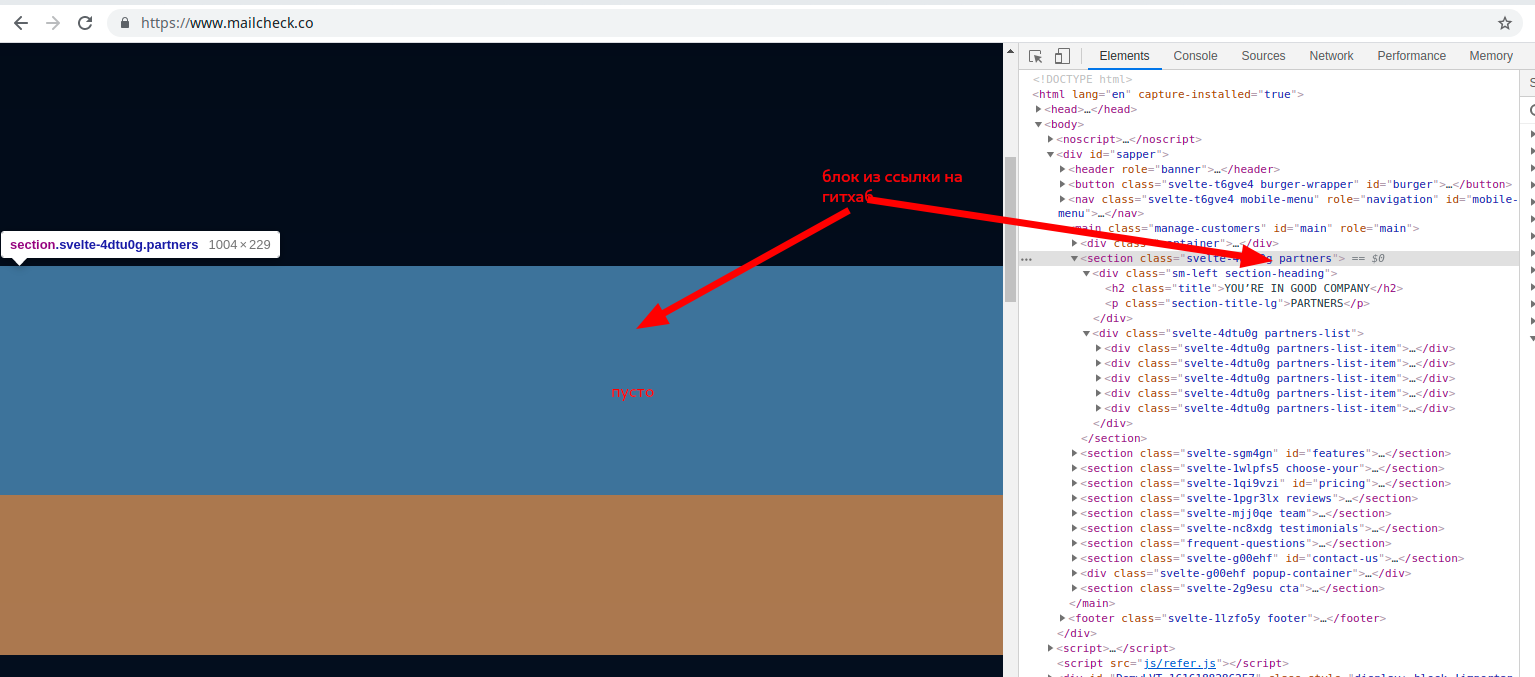Expand the testimonials section node

coord(1075,528)
